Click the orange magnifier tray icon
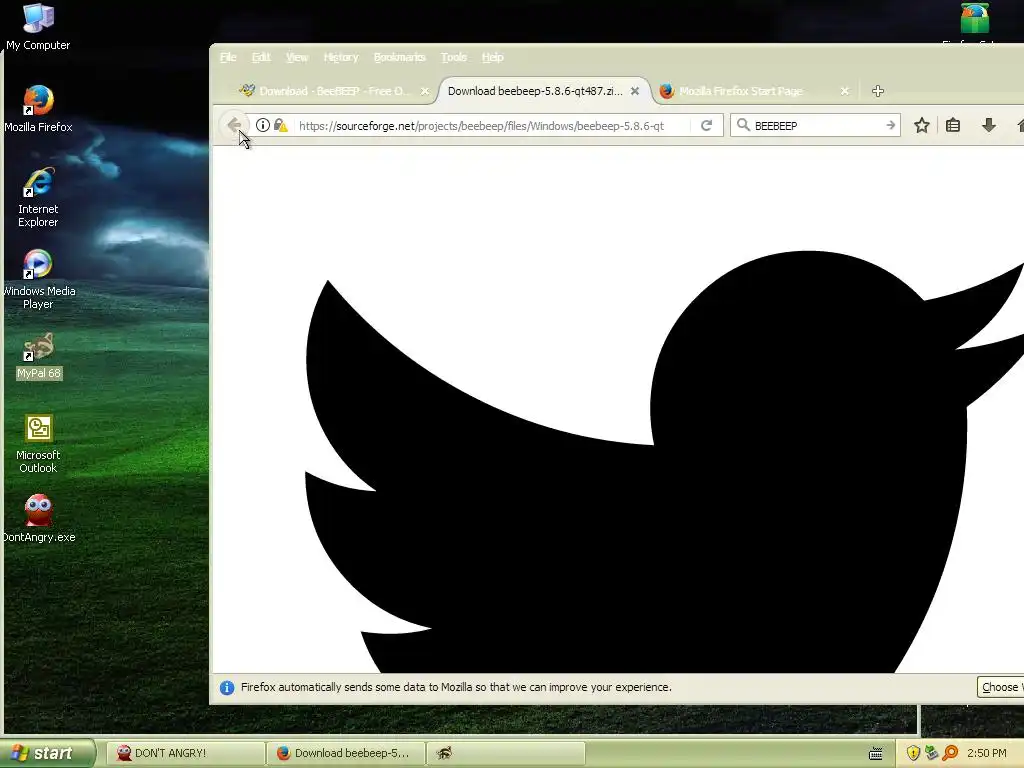Screen dimensions: 1024x768 pos(950,753)
